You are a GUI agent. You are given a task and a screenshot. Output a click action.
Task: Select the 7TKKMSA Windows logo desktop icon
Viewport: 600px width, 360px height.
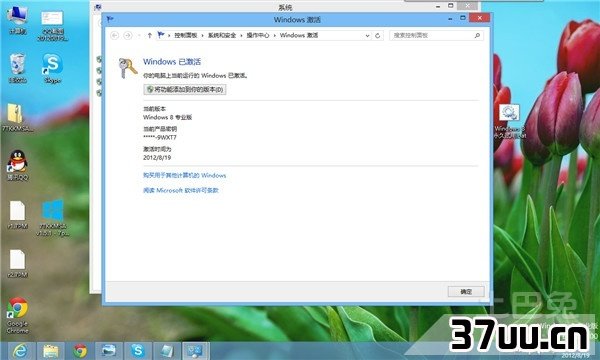pyautogui.click(x=52, y=218)
